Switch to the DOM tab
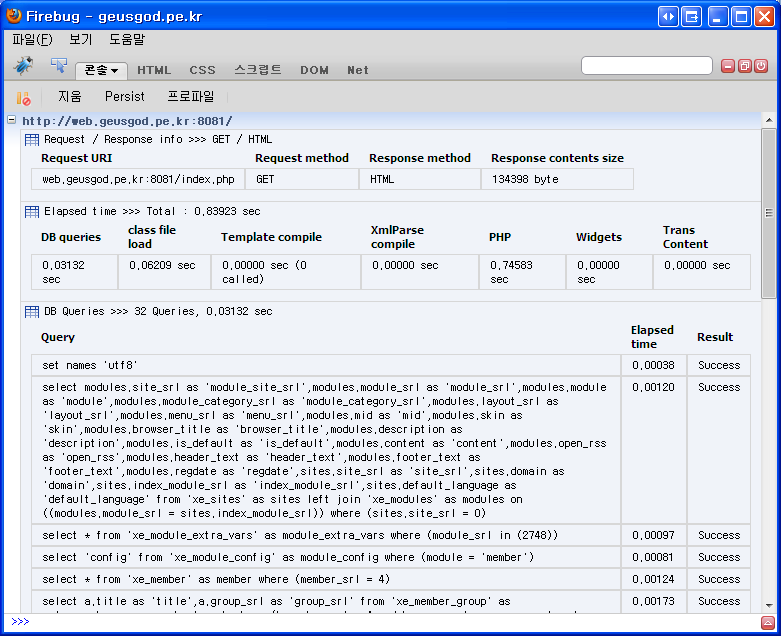 pos(314,70)
